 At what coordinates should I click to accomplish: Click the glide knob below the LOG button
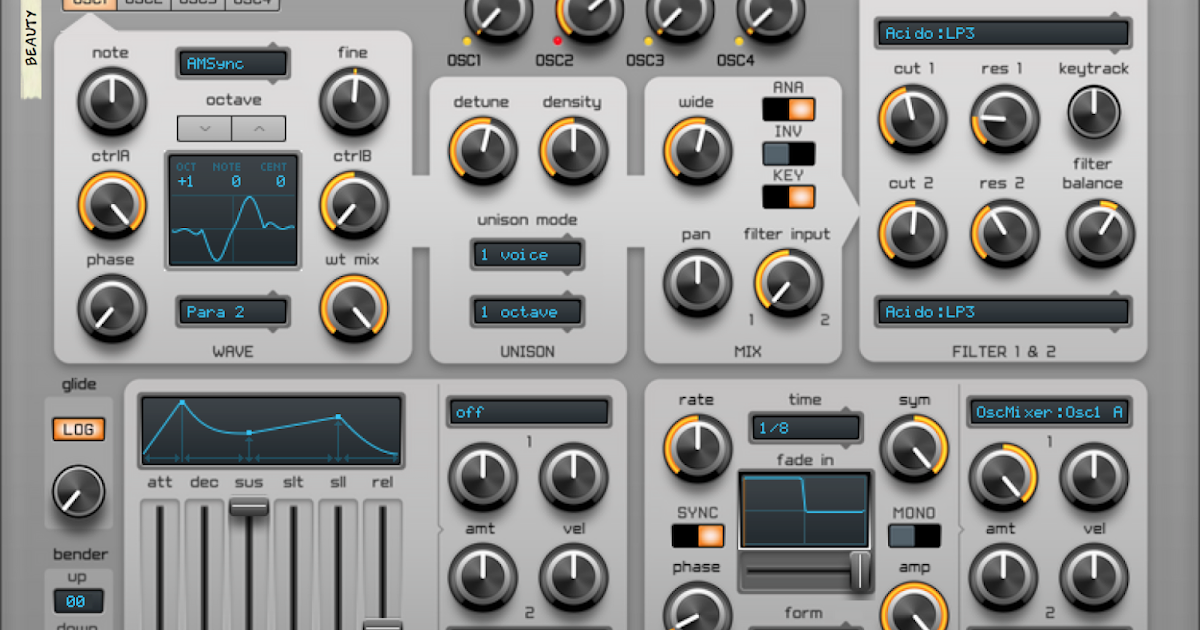[x=79, y=492]
